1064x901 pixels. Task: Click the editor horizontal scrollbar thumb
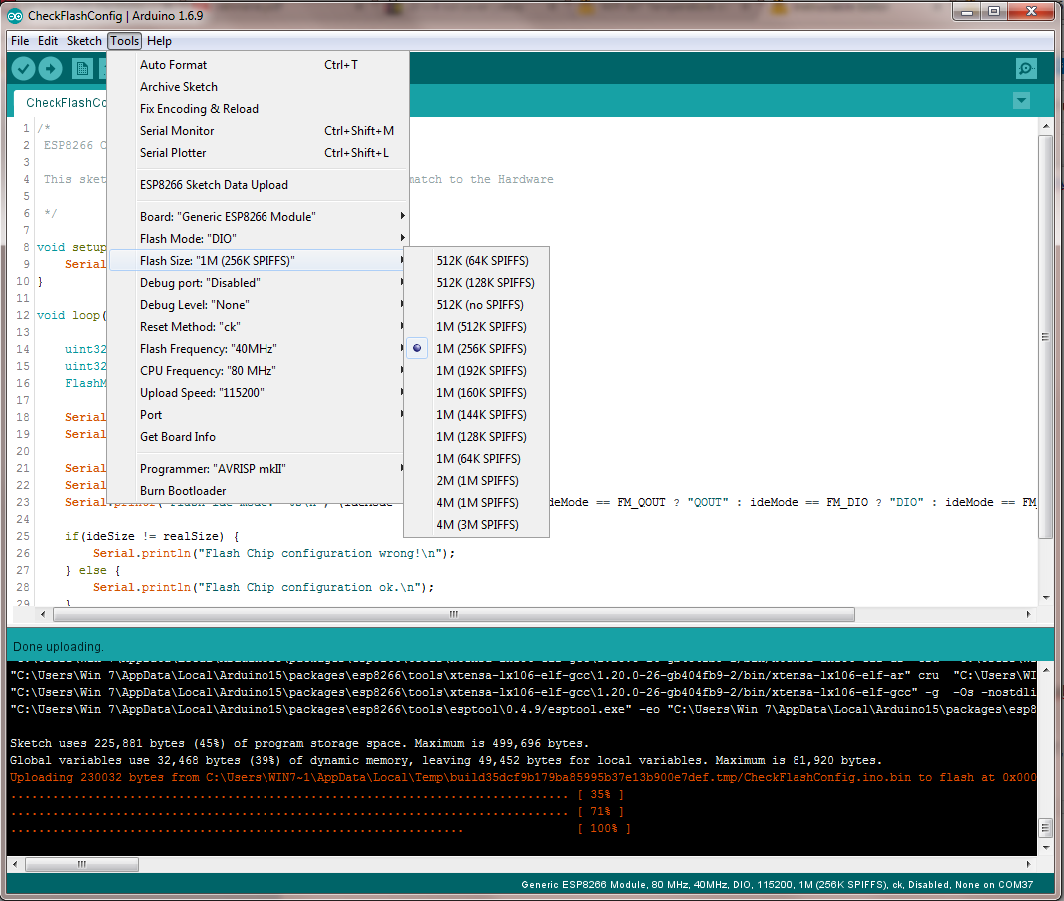[452, 614]
